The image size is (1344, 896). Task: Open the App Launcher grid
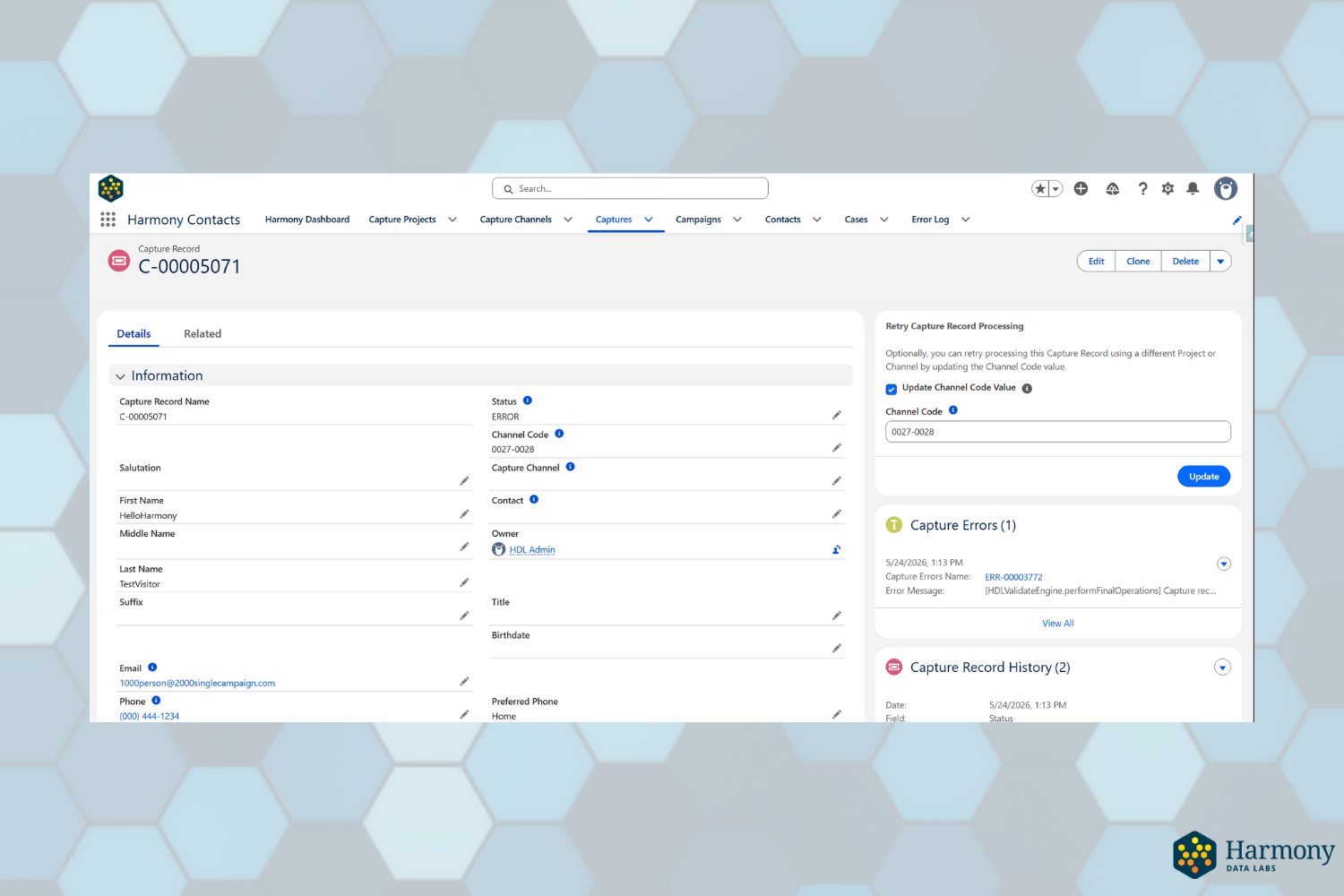click(108, 220)
